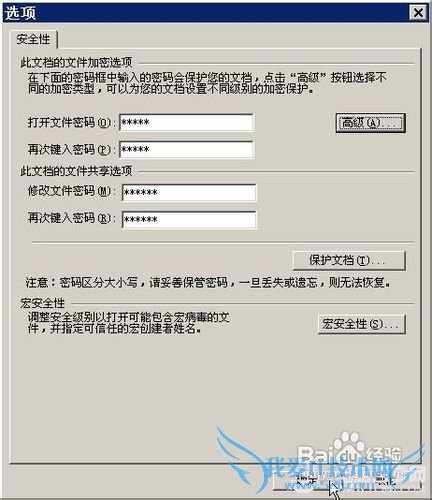The height and width of the screenshot is (500, 432).
Task: Click the 选项 title bar
Action: pos(206,13)
